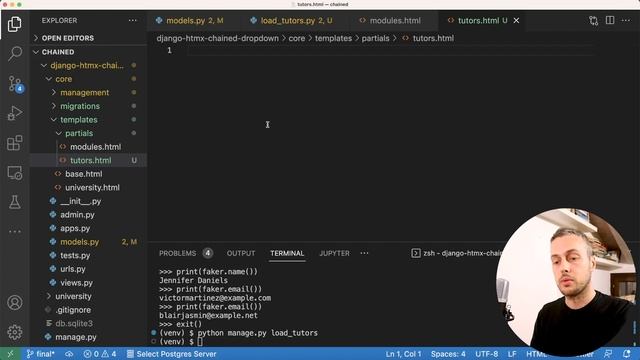
Task: Click the open changes compare icon
Action: [x=593, y=20]
